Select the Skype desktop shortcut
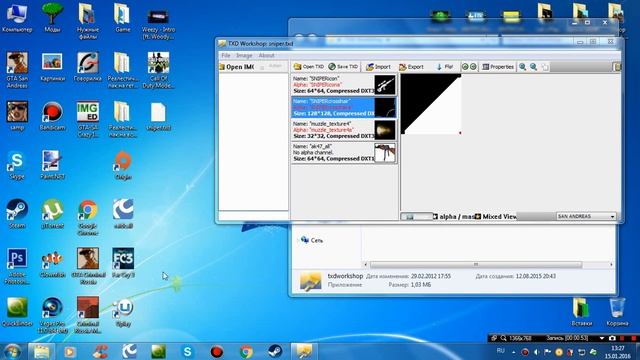Viewport: 640px width, 360px height. tap(17, 165)
